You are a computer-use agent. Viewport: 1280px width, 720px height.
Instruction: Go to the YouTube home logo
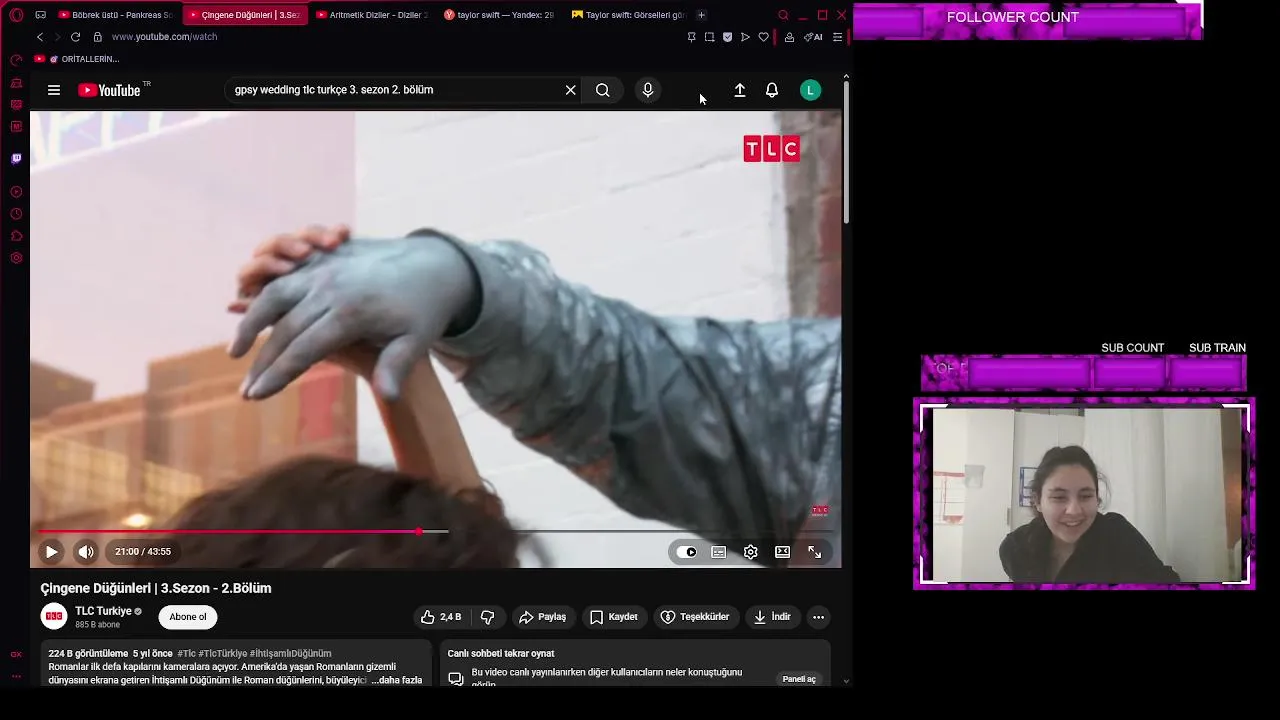(x=109, y=90)
